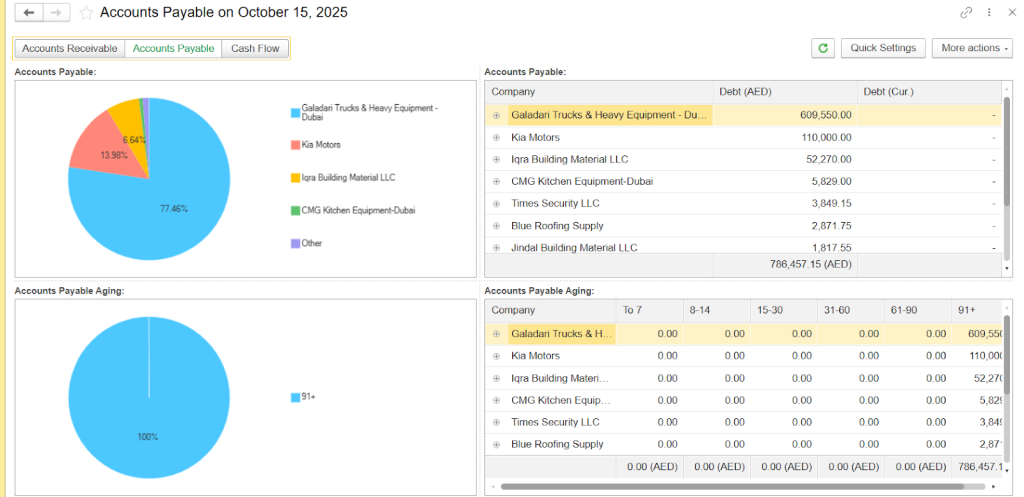
Task: Click the green CMG Kitchen Equipment swatch
Action: (x=295, y=210)
